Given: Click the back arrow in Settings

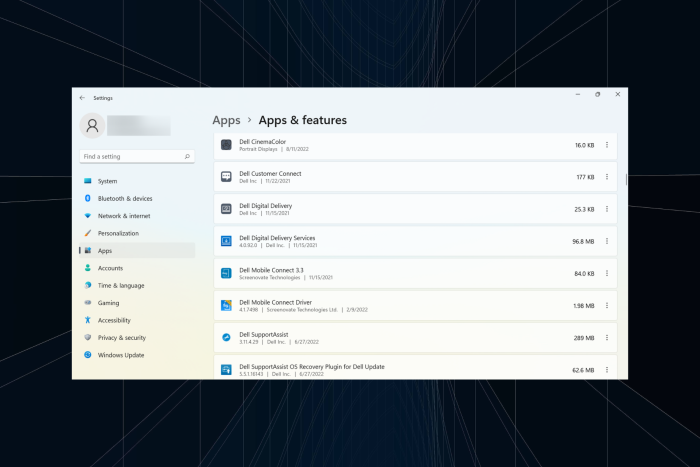Looking at the screenshot, I should pyautogui.click(x=82, y=98).
